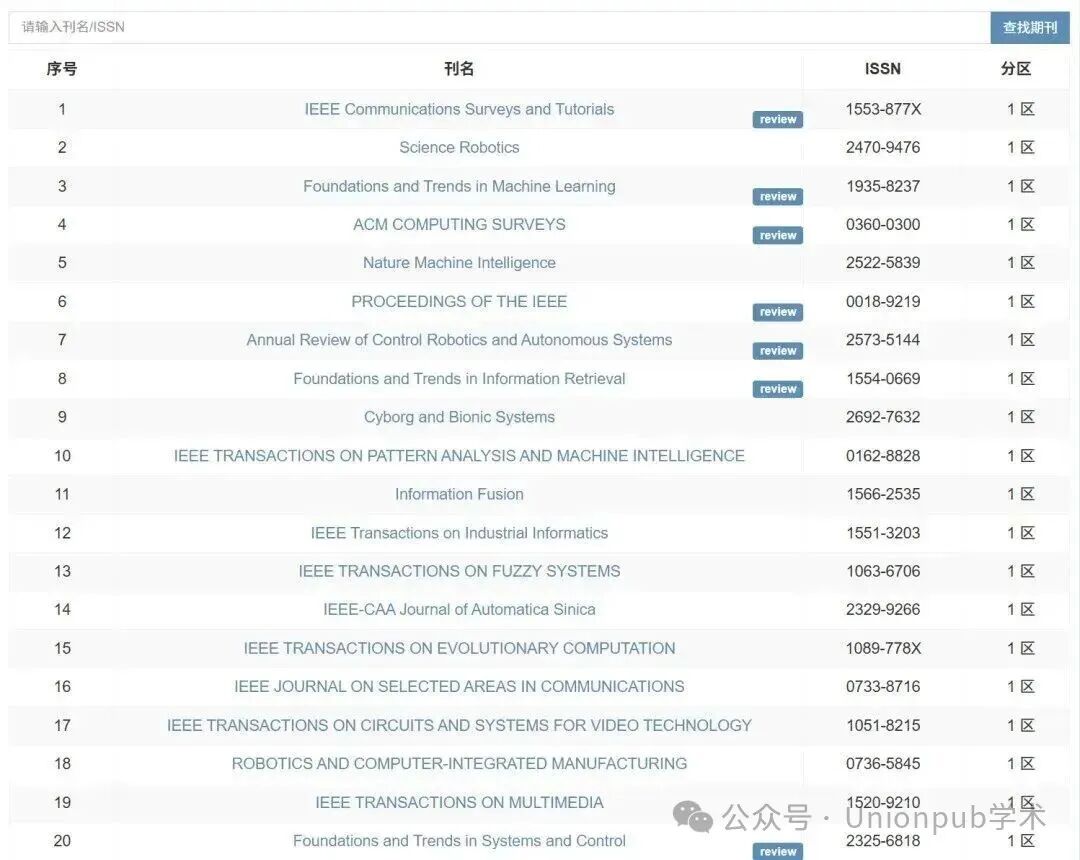
Task: Click the journal name/ISSN search input field
Action: coord(499,27)
